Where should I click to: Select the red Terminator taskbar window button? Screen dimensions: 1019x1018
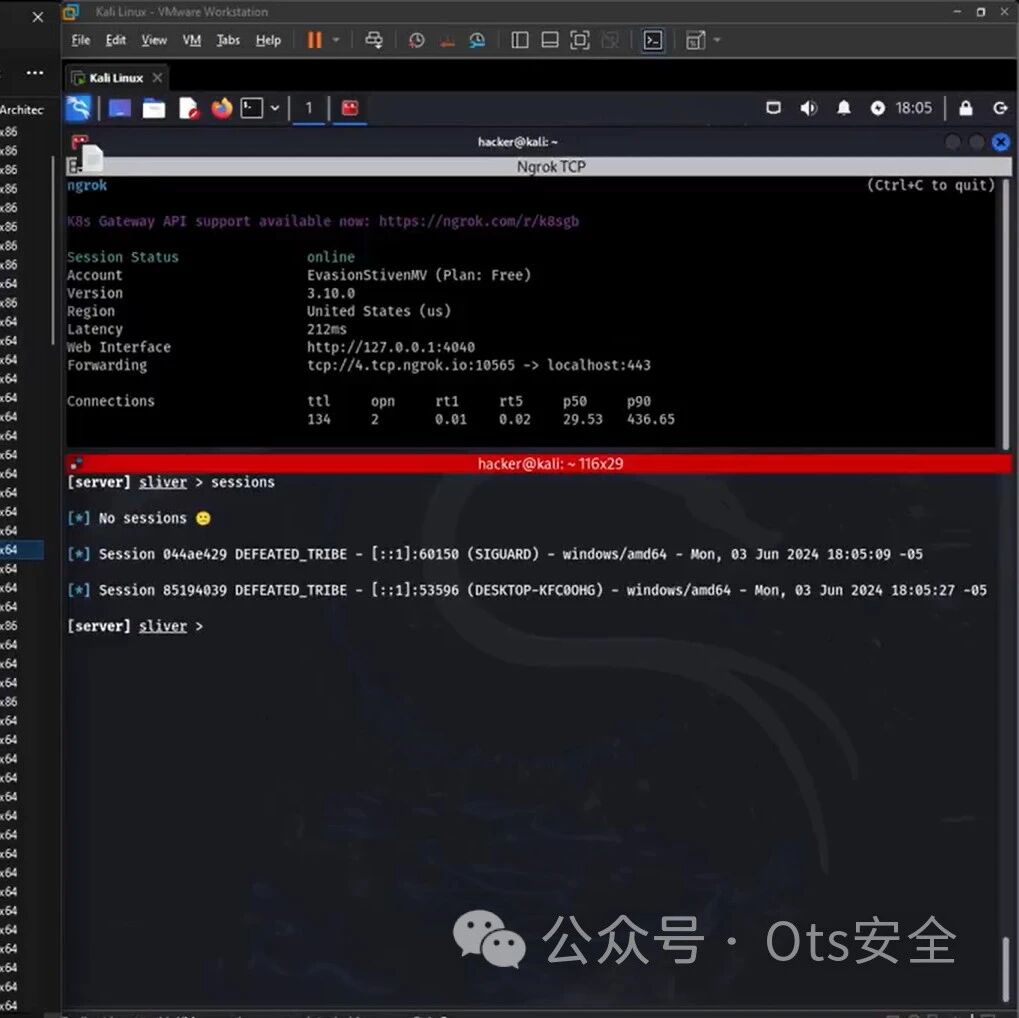tap(350, 108)
